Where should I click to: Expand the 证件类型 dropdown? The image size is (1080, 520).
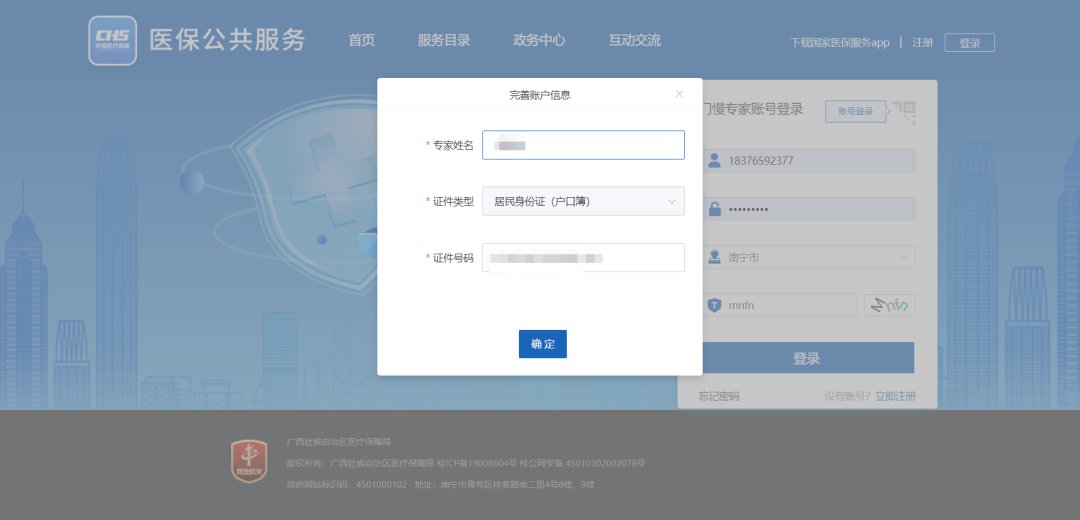point(583,201)
